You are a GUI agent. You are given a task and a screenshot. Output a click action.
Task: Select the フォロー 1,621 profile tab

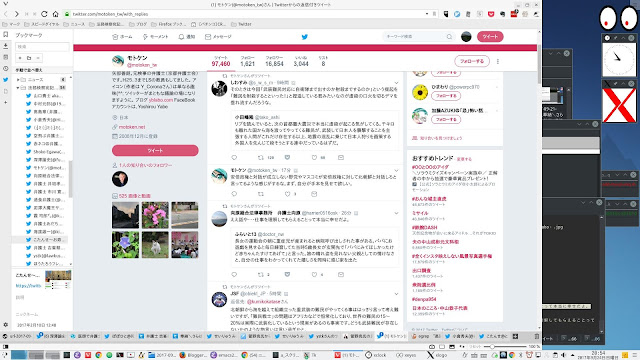[247, 61]
